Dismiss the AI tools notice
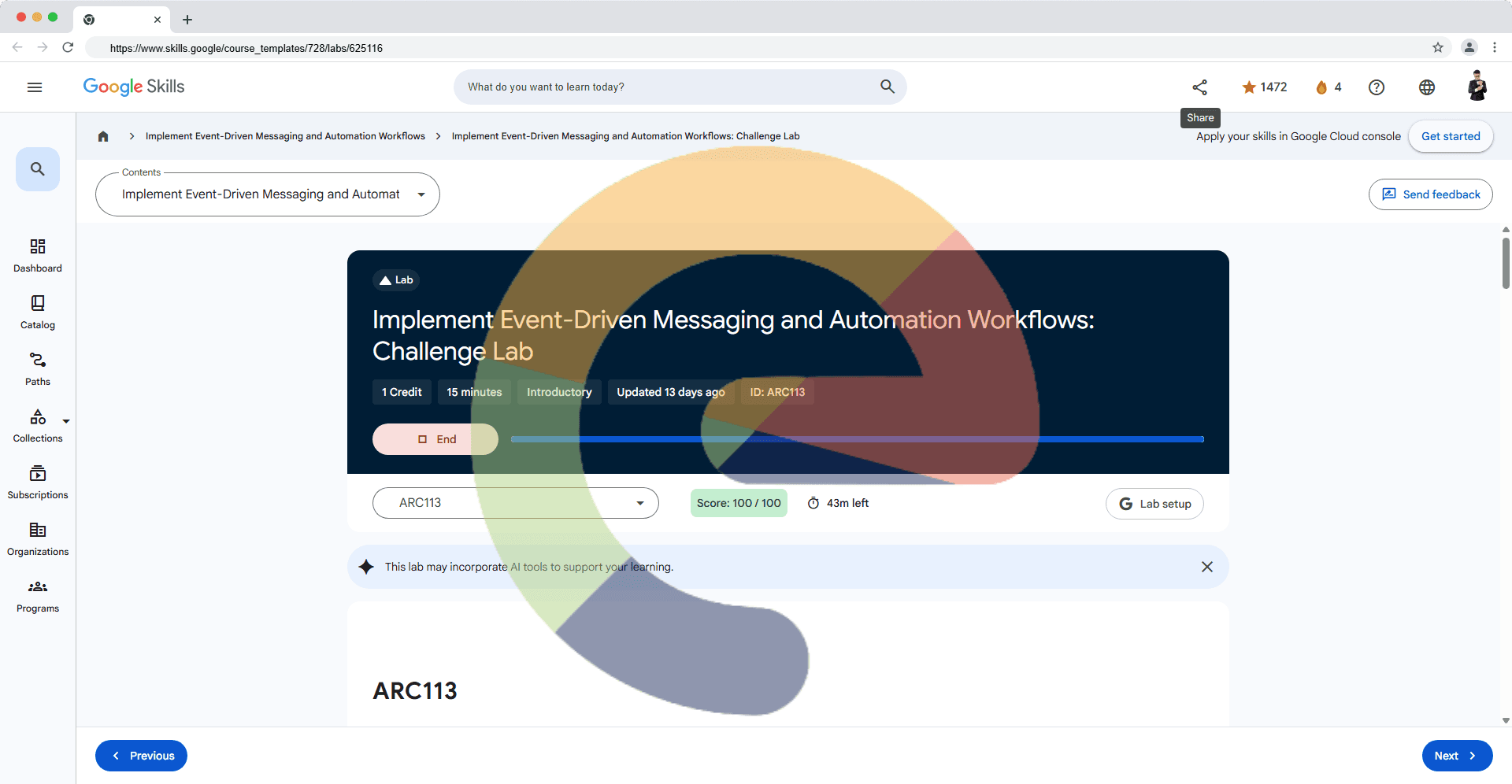This screenshot has width=1512, height=784. [x=1207, y=567]
